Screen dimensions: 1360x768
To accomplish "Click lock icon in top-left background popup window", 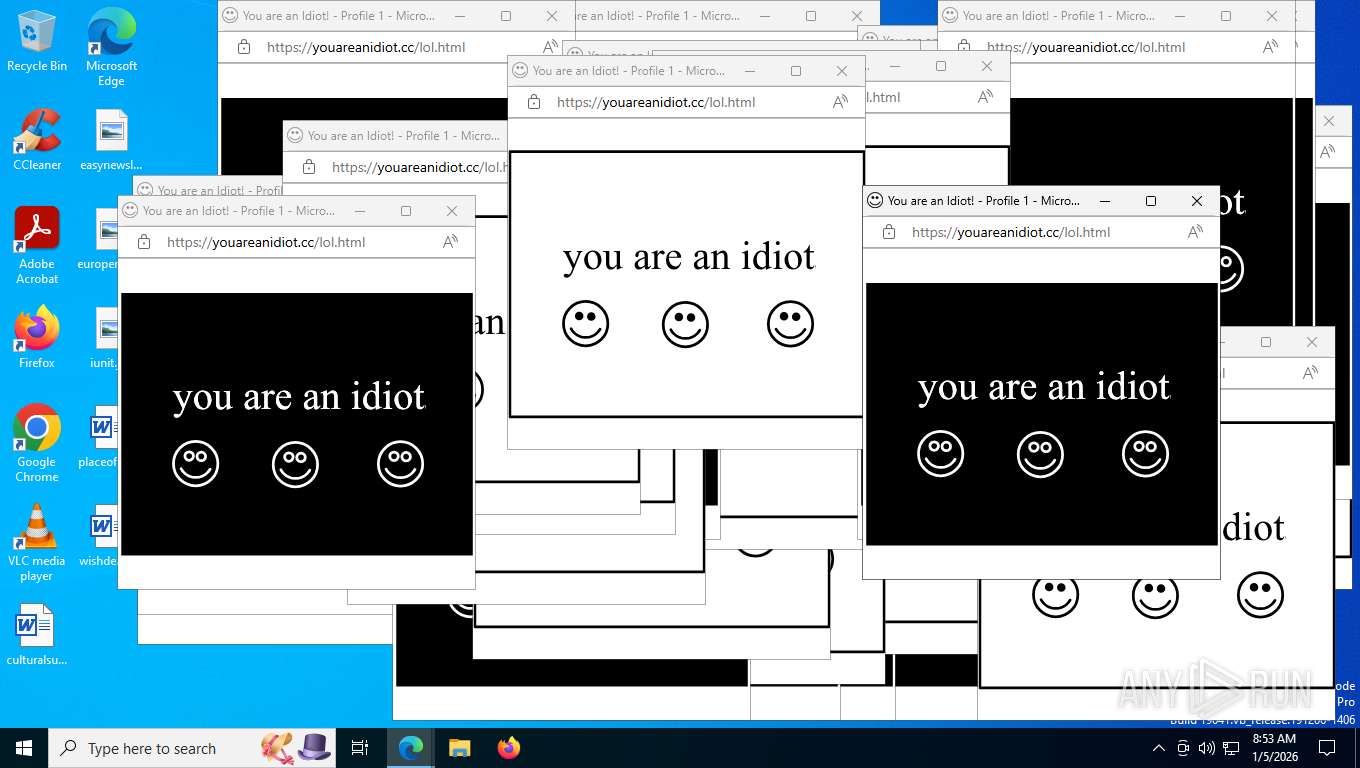I will point(243,47).
